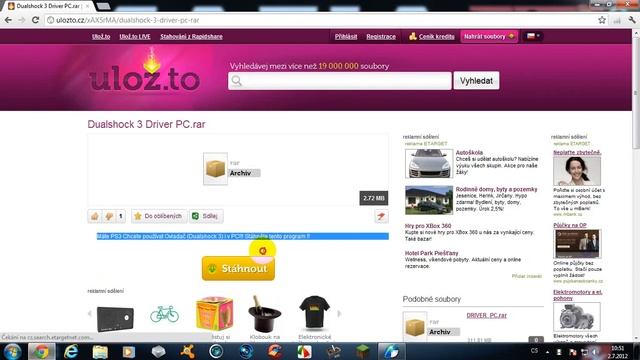Image resolution: width=640 pixels, height=360 pixels.
Task: Click the Sdílej share button
Action: (206, 216)
